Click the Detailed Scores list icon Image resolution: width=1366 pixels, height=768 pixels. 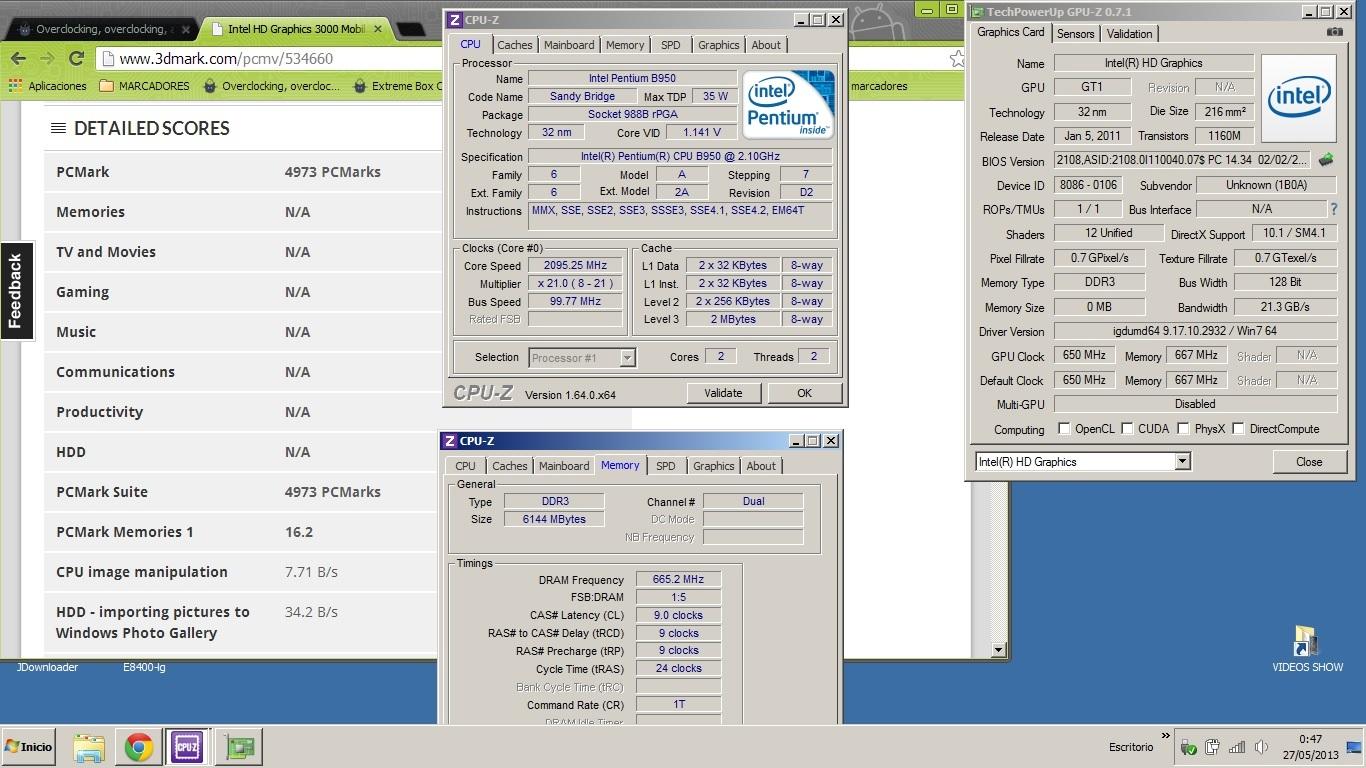pyautogui.click(x=59, y=128)
